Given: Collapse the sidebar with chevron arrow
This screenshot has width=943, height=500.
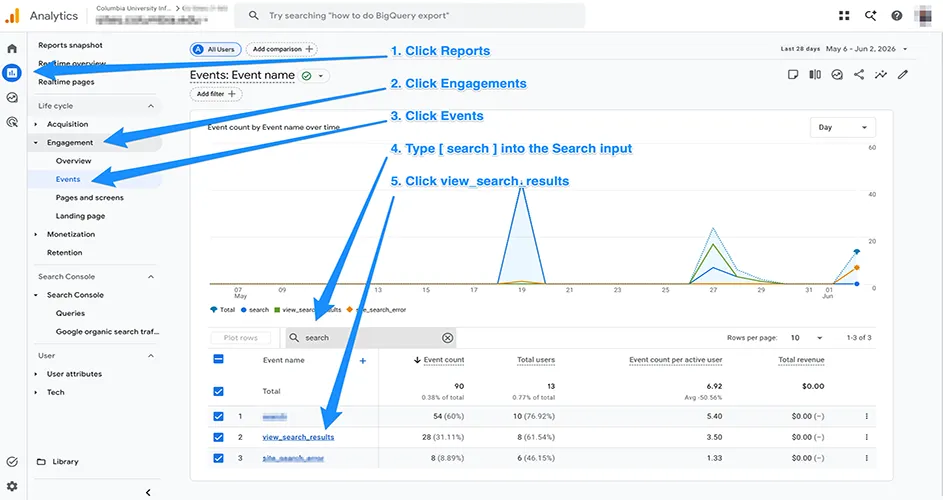Looking at the screenshot, I should tap(148, 492).
